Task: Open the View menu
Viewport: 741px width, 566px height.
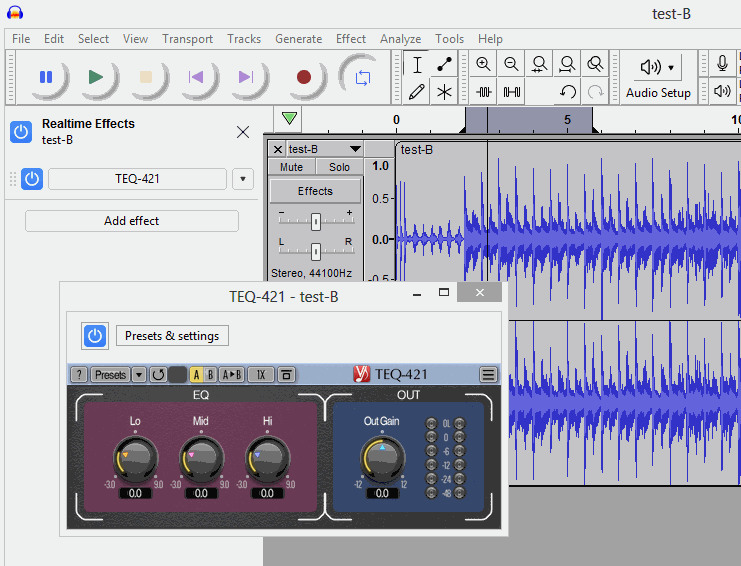Action: click(x=135, y=39)
